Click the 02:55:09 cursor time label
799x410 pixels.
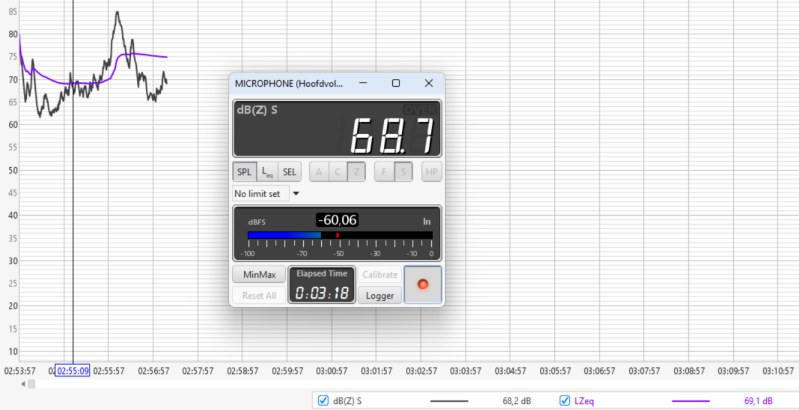(x=72, y=370)
